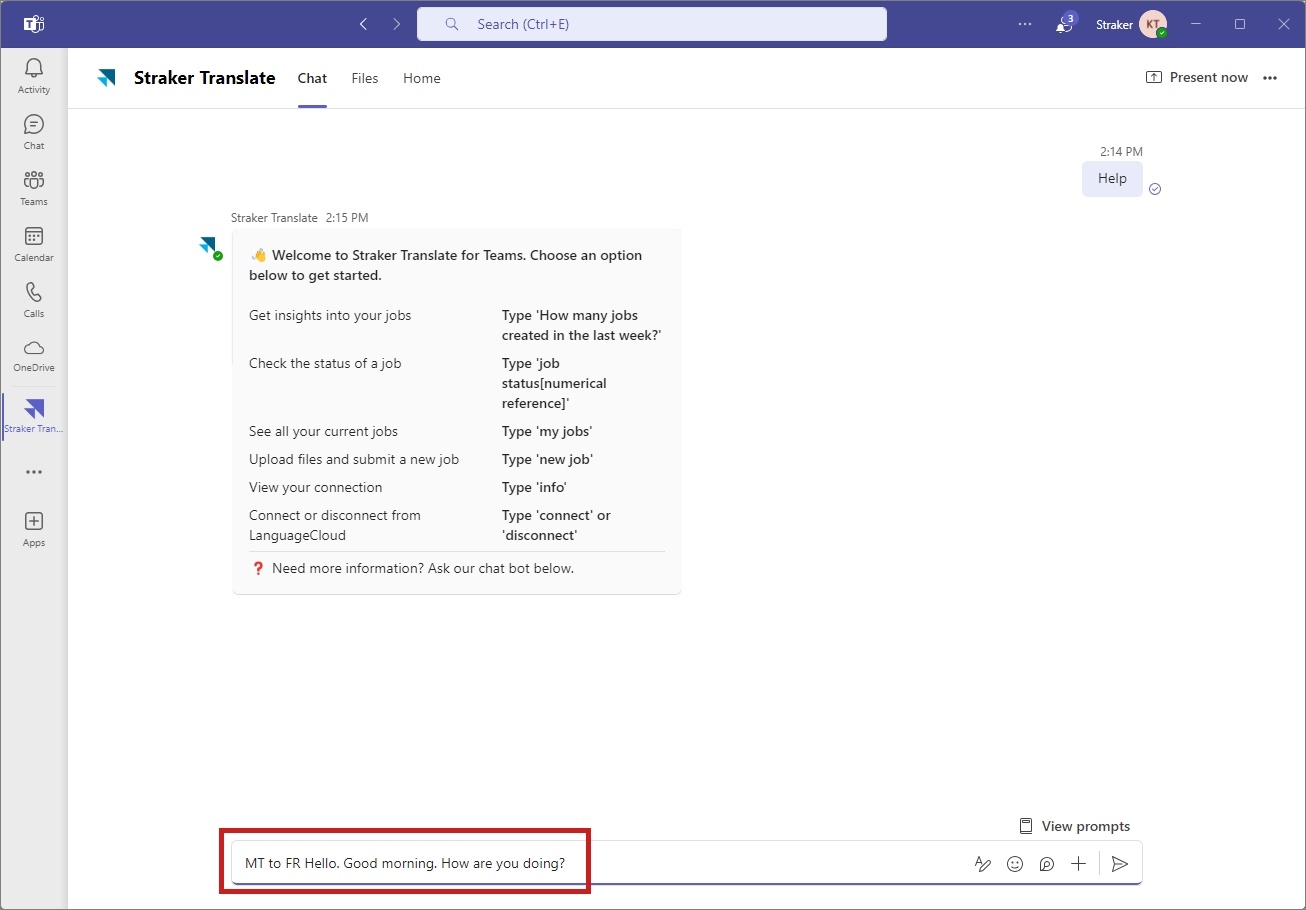This screenshot has width=1306, height=910.
Task: Expand more apps ellipsis in sidebar
Action: pos(34,472)
